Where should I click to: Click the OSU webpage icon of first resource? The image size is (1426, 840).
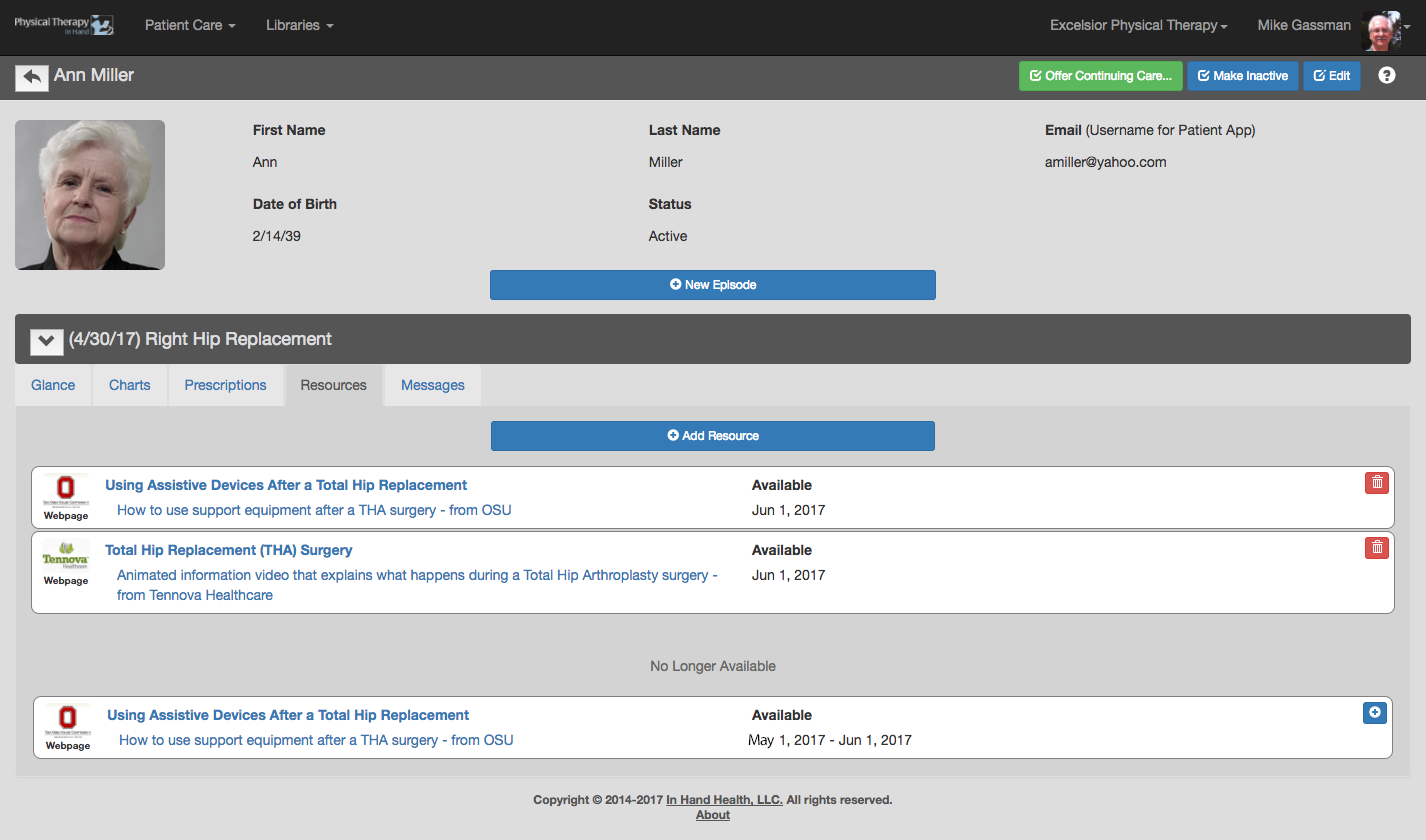[66, 494]
